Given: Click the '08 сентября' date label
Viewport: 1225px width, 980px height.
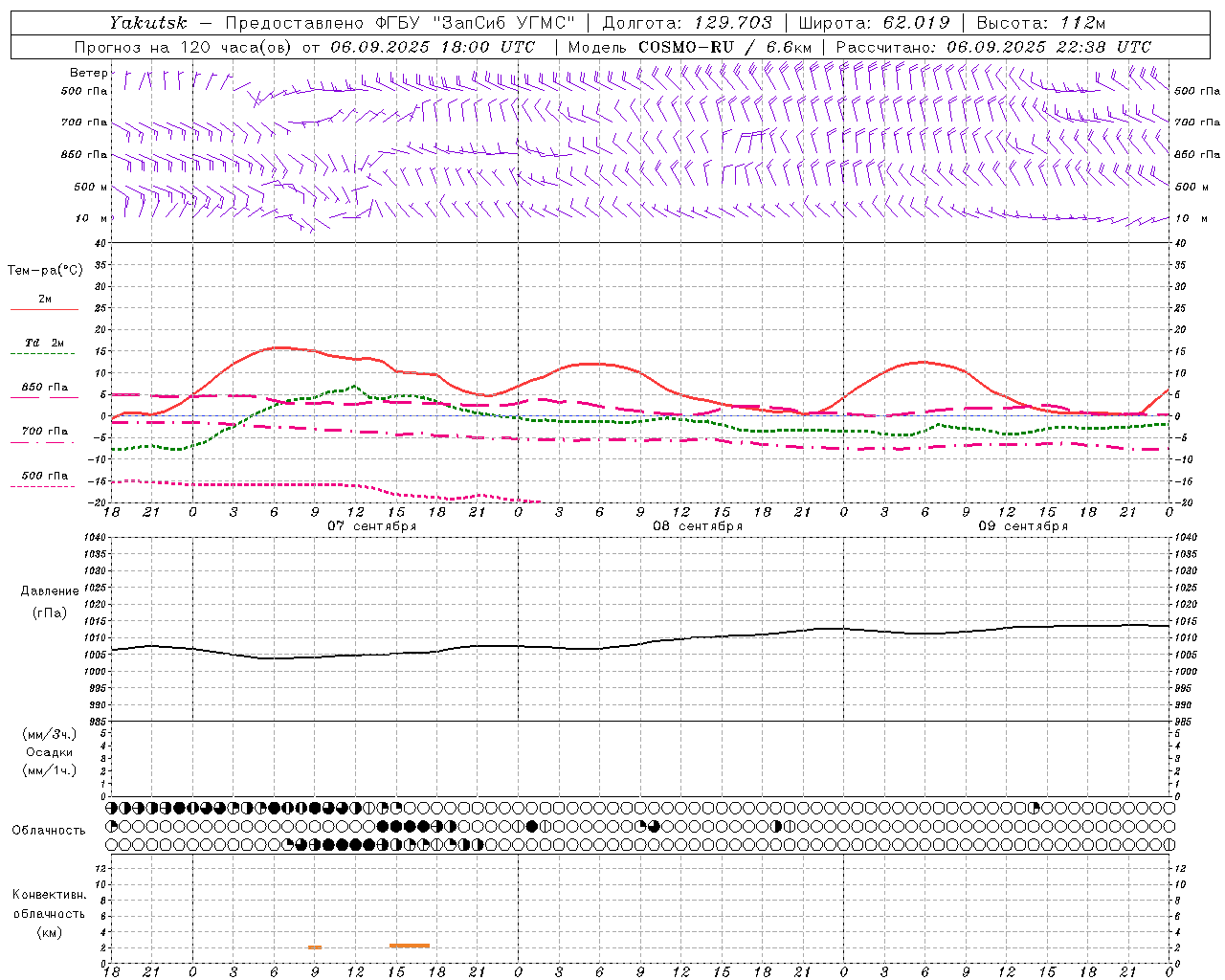Looking at the screenshot, I should click(698, 526).
